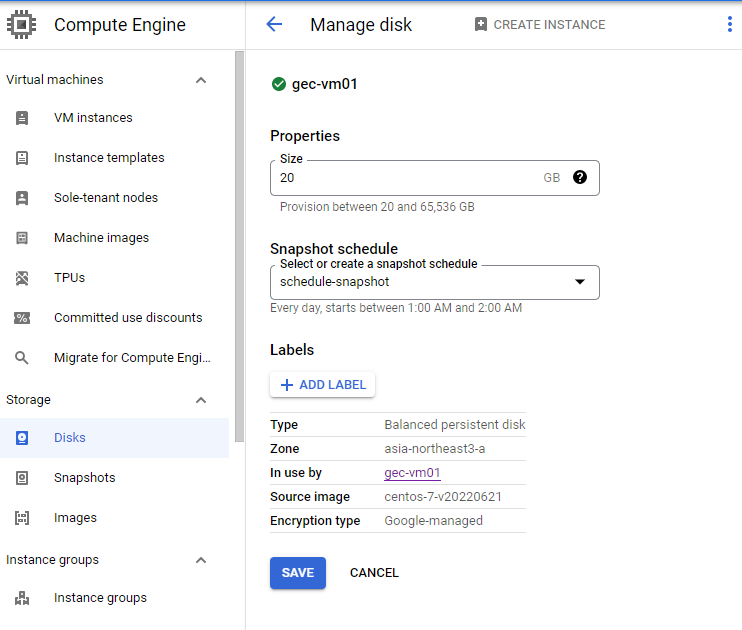Image resolution: width=742 pixels, height=630 pixels.
Task: Click the GB unit suffix in Size field
Action: coord(552,178)
